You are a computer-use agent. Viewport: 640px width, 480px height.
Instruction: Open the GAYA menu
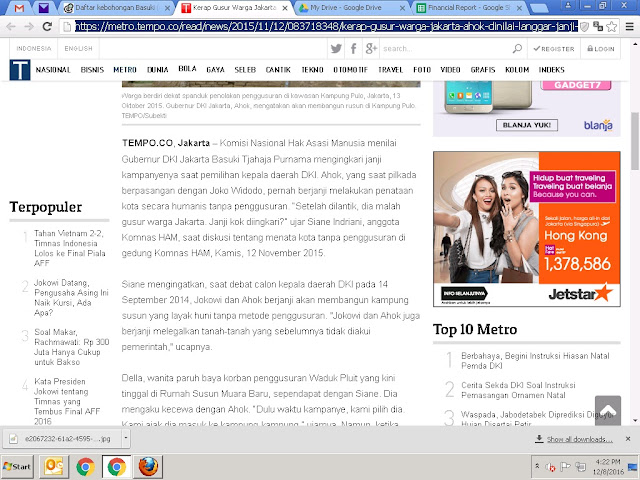(216, 70)
